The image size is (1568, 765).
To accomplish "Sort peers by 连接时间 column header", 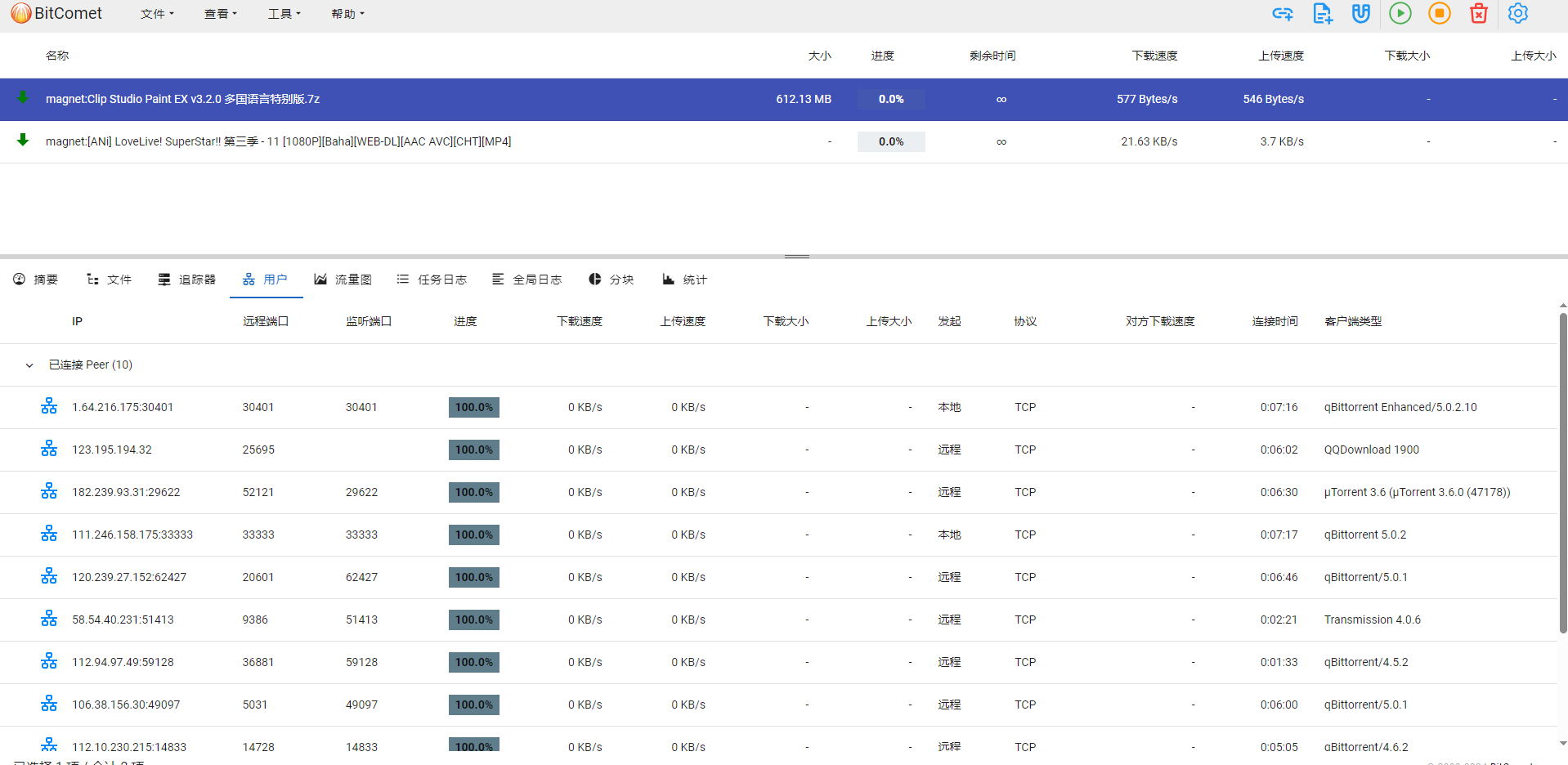I will [x=1275, y=321].
